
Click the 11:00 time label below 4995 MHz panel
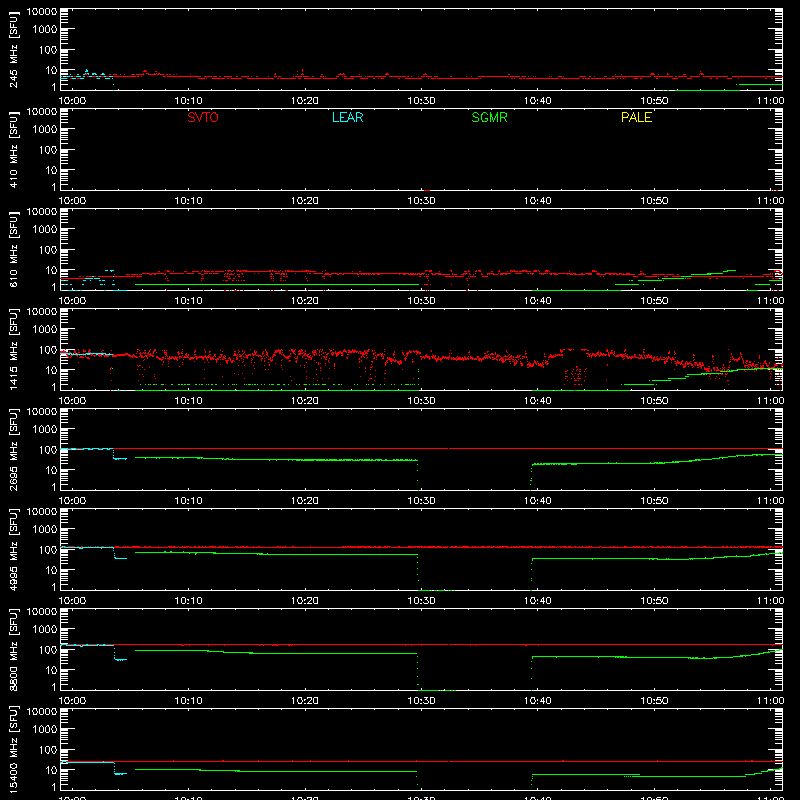[x=770, y=601]
